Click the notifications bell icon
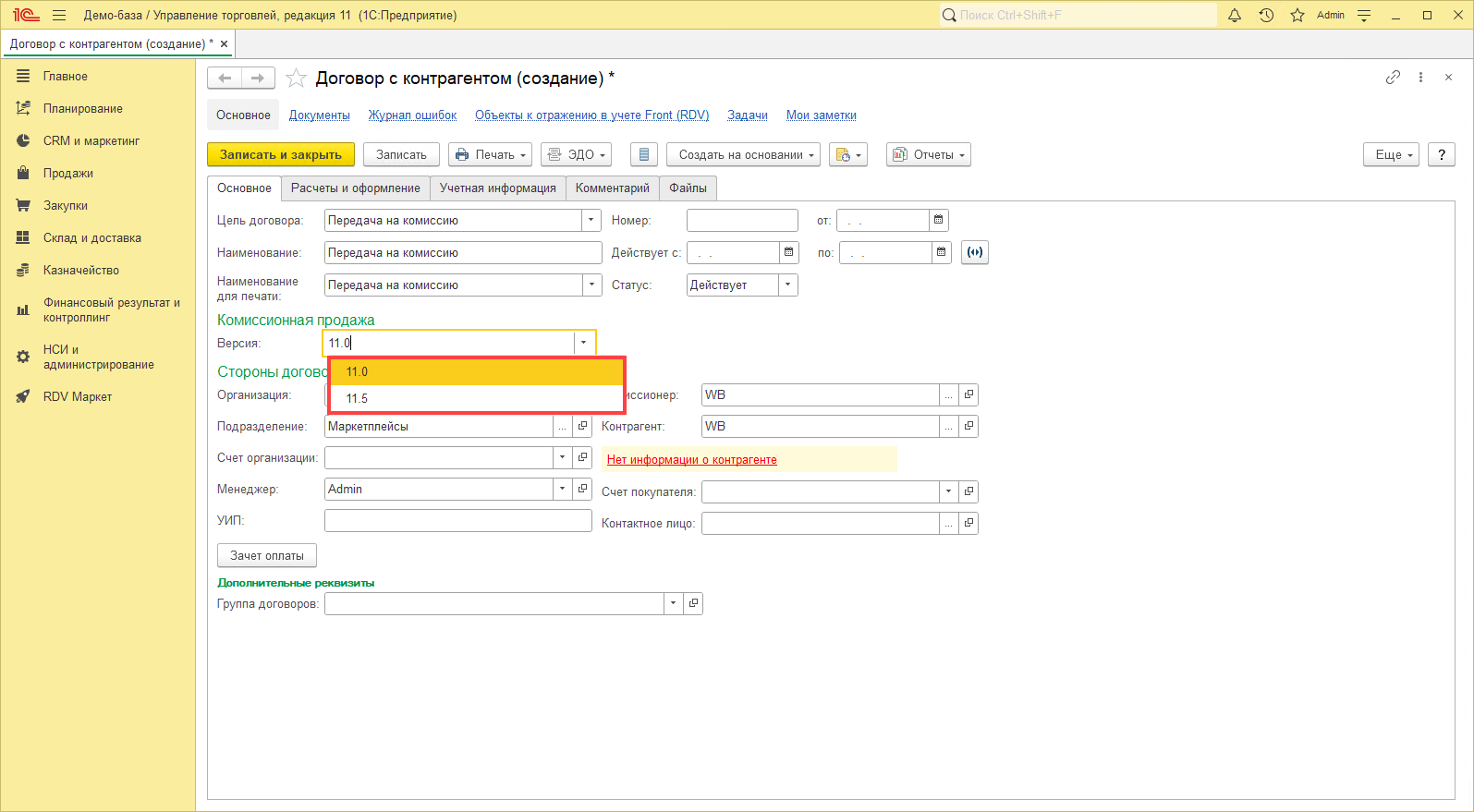Image resolution: width=1474 pixels, height=812 pixels. click(x=1234, y=15)
